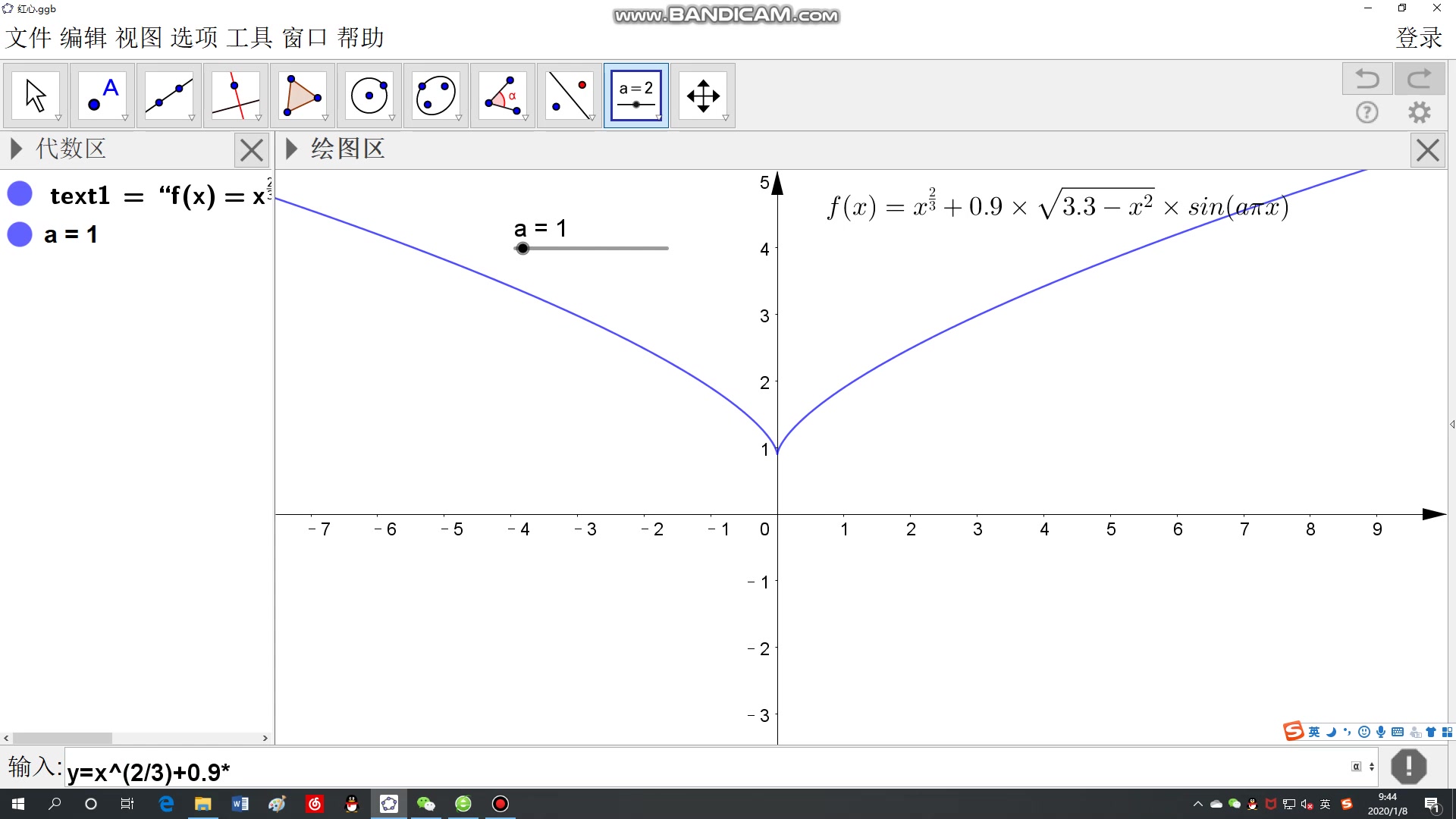Screen dimensions: 1456x819
Task: Select the Line through two points tool
Action: coord(169,96)
